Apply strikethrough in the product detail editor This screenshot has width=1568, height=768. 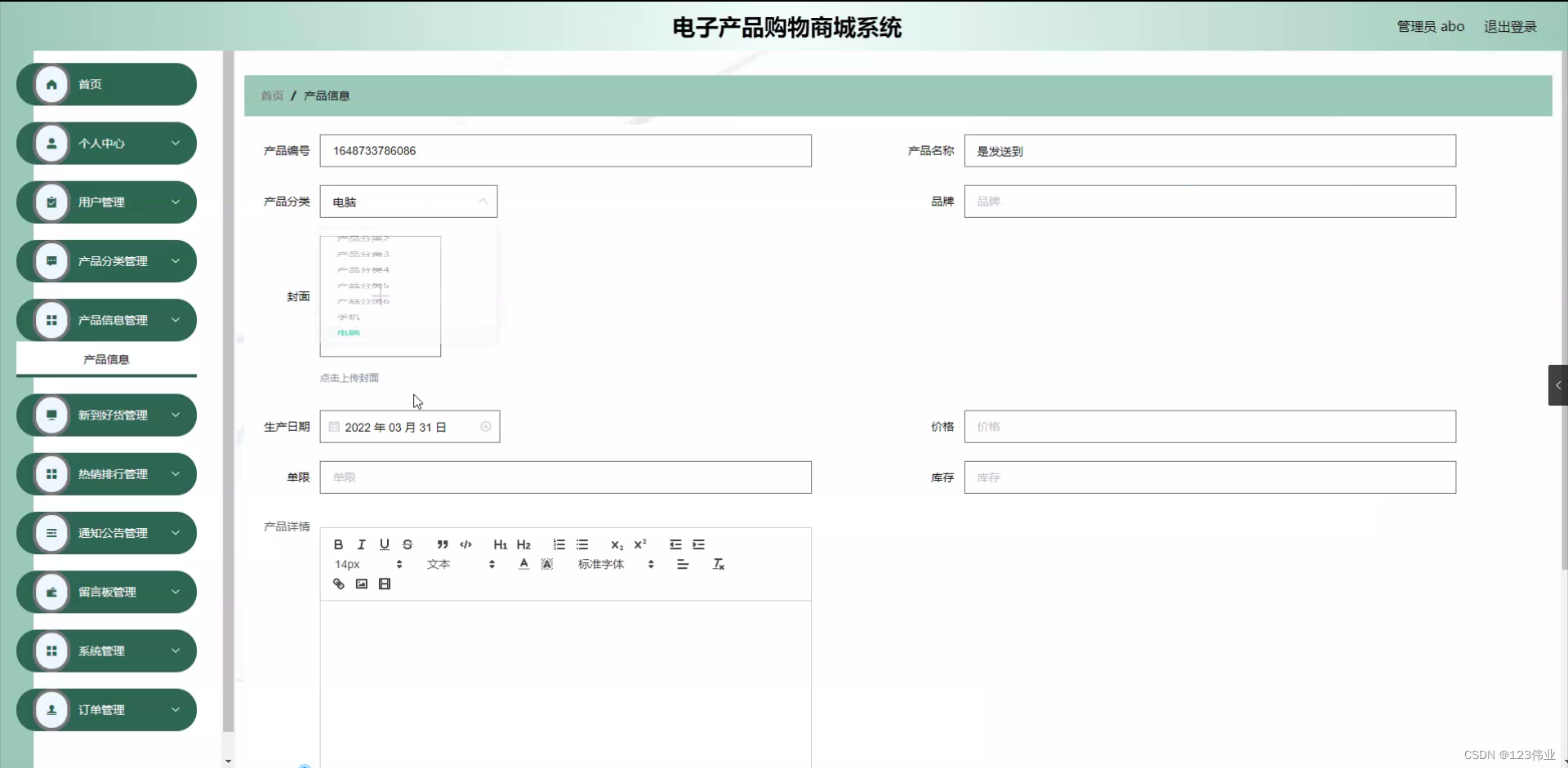(x=408, y=544)
